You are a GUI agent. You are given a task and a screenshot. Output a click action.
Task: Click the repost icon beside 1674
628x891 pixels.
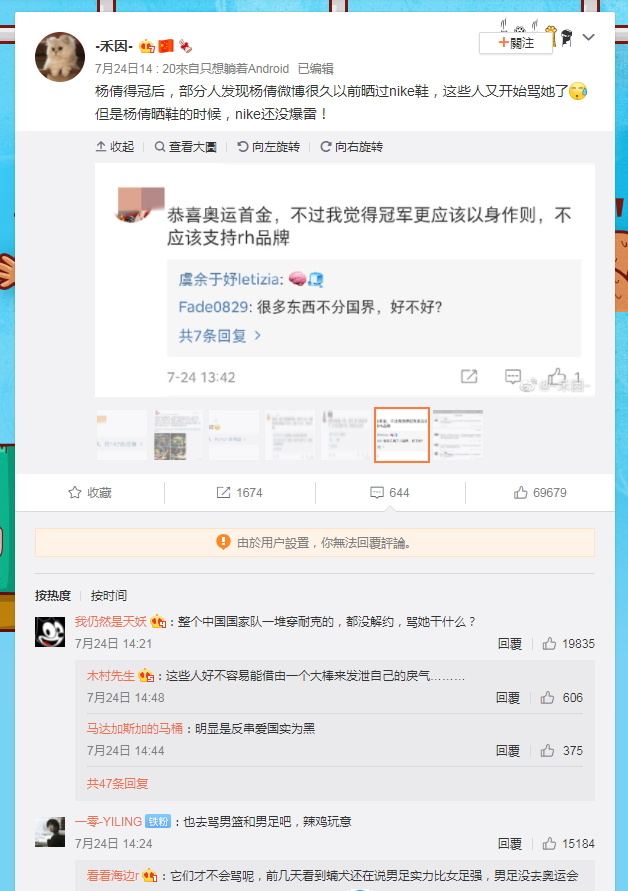pos(223,493)
